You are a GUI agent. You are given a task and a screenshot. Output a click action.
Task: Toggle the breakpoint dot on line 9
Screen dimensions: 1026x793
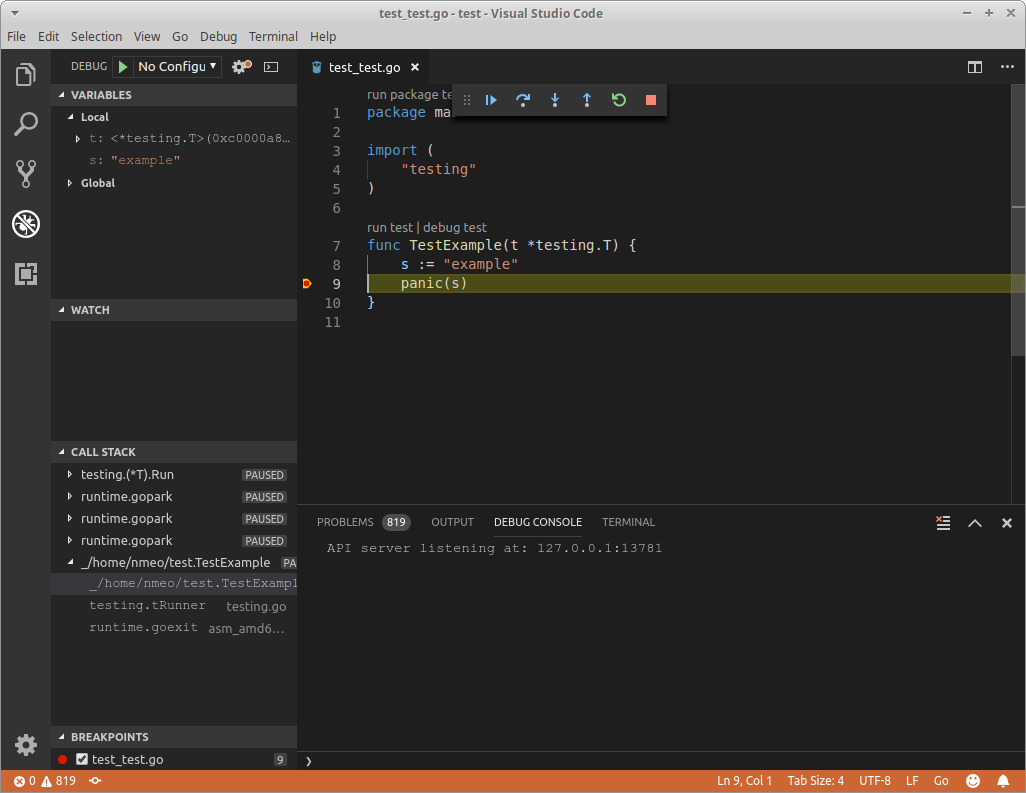[307, 283]
